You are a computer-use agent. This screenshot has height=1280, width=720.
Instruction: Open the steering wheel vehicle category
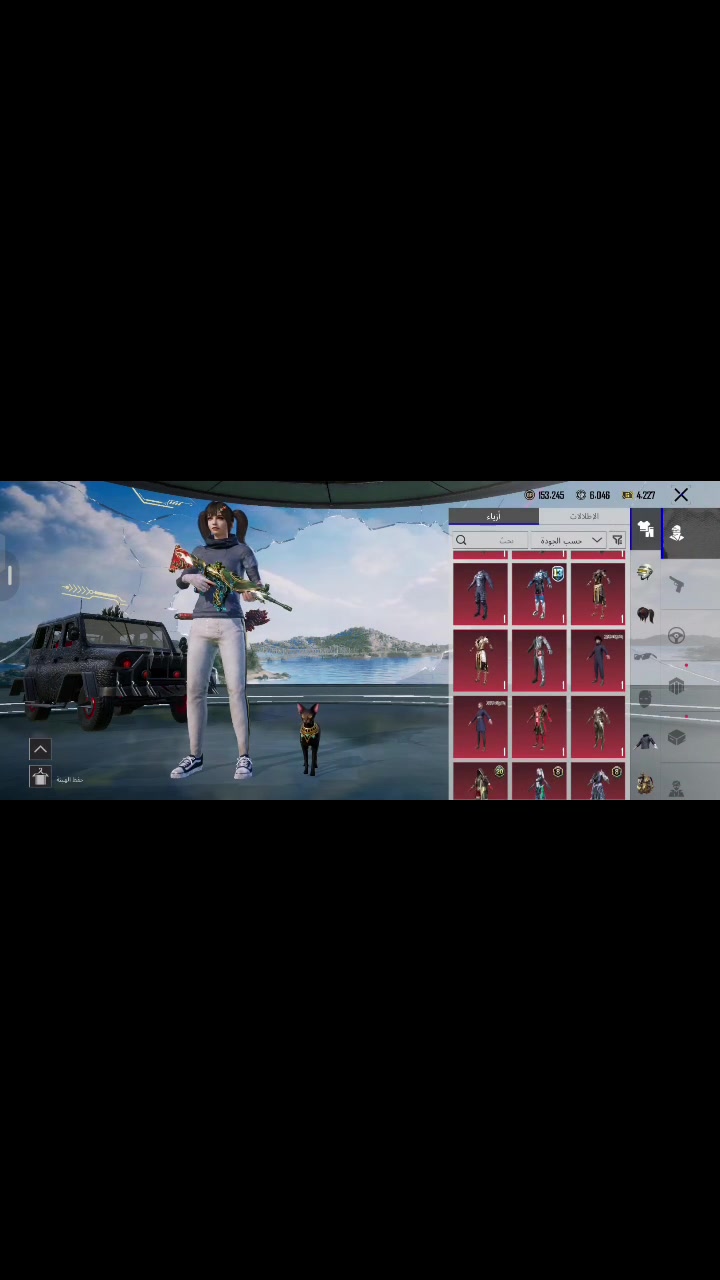click(x=677, y=636)
